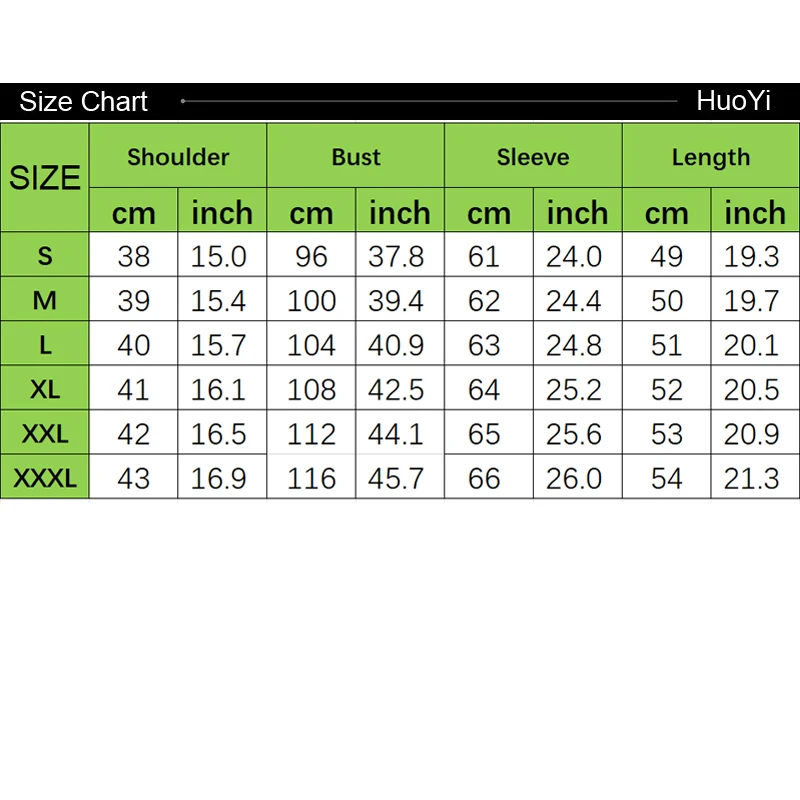Click the 21.3 length inch cell
This screenshot has width=800, height=800.
tap(752, 478)
